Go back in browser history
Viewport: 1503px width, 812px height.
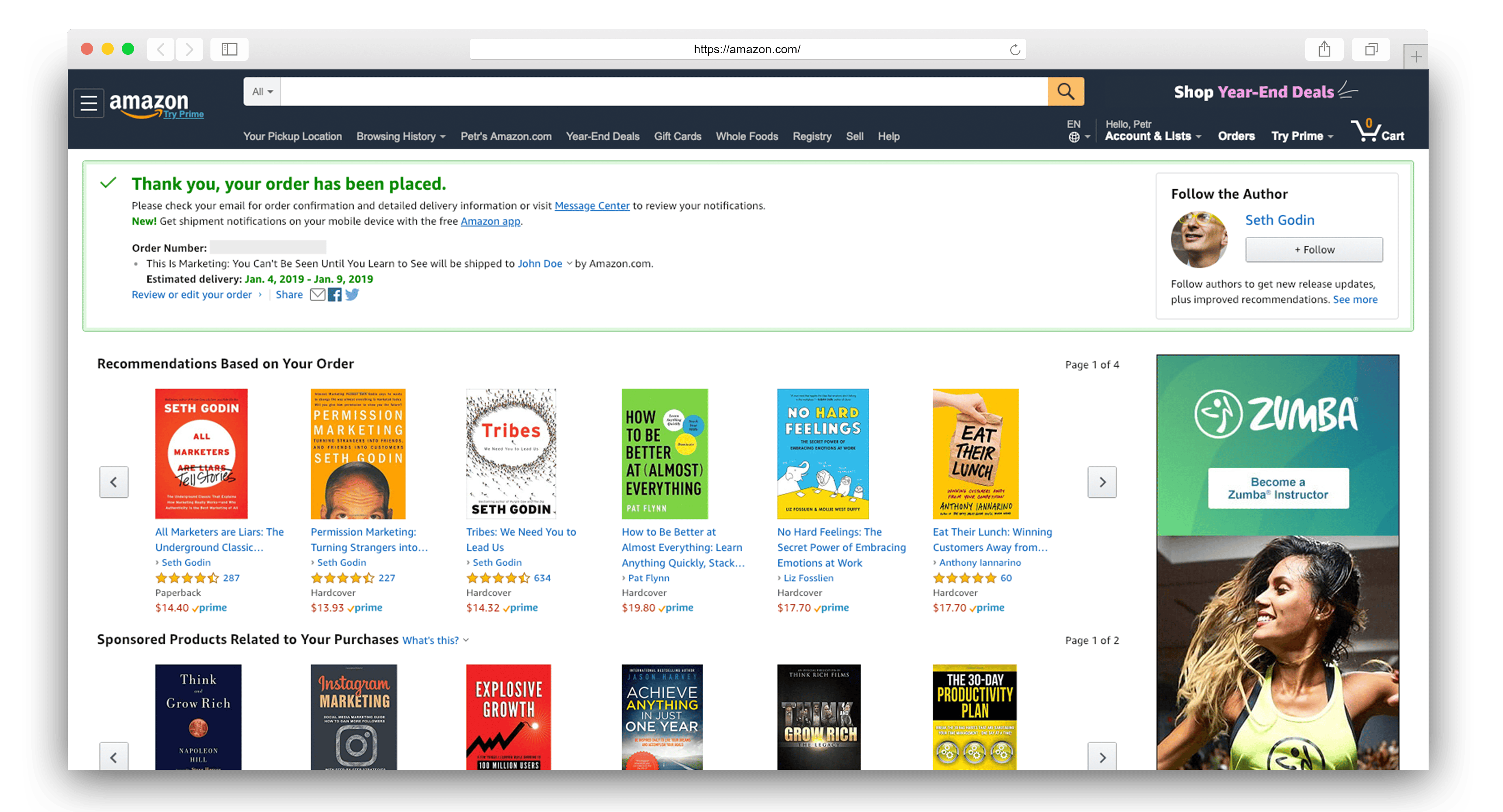coord(161,49)
